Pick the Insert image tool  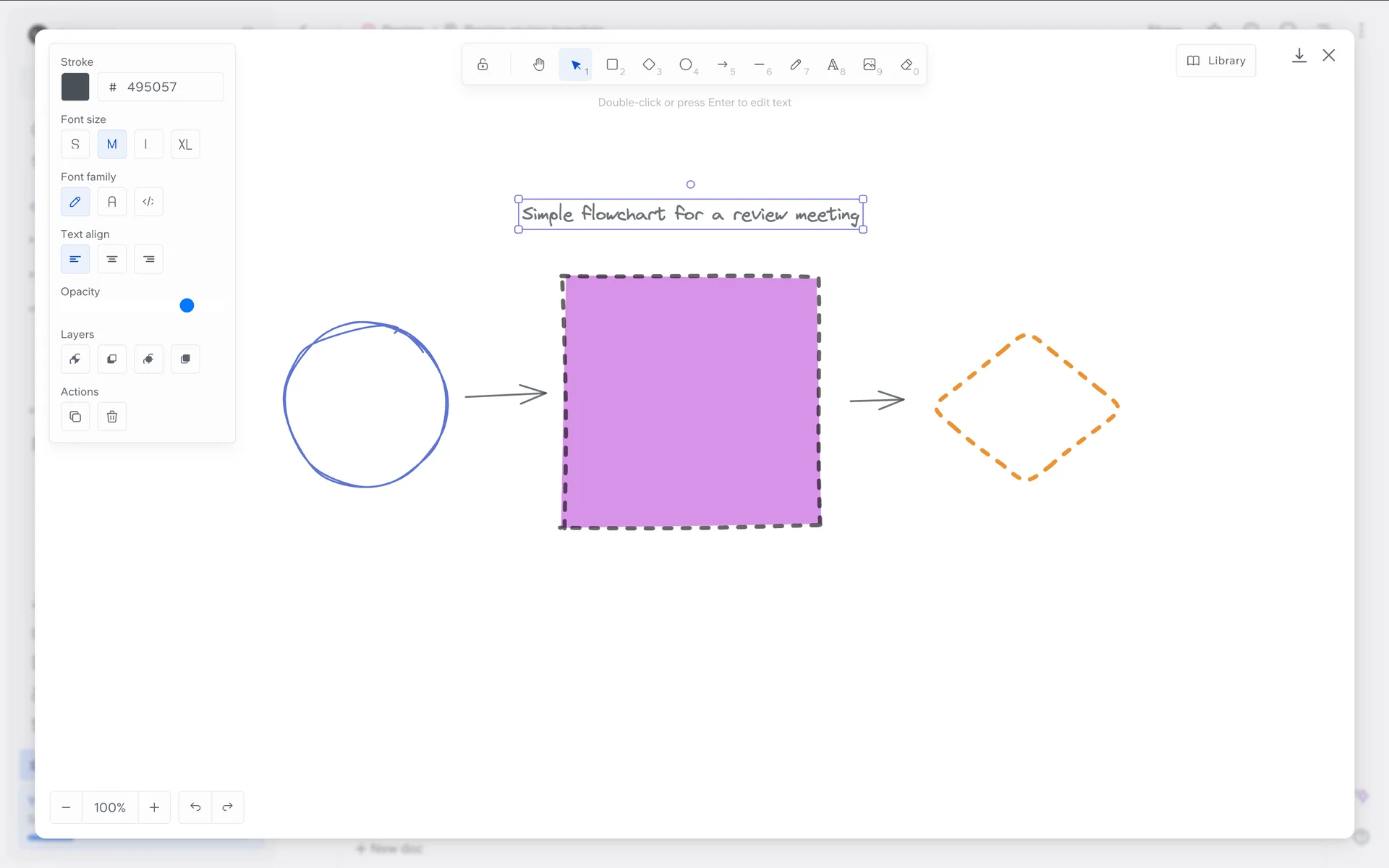tap(869, 64)
